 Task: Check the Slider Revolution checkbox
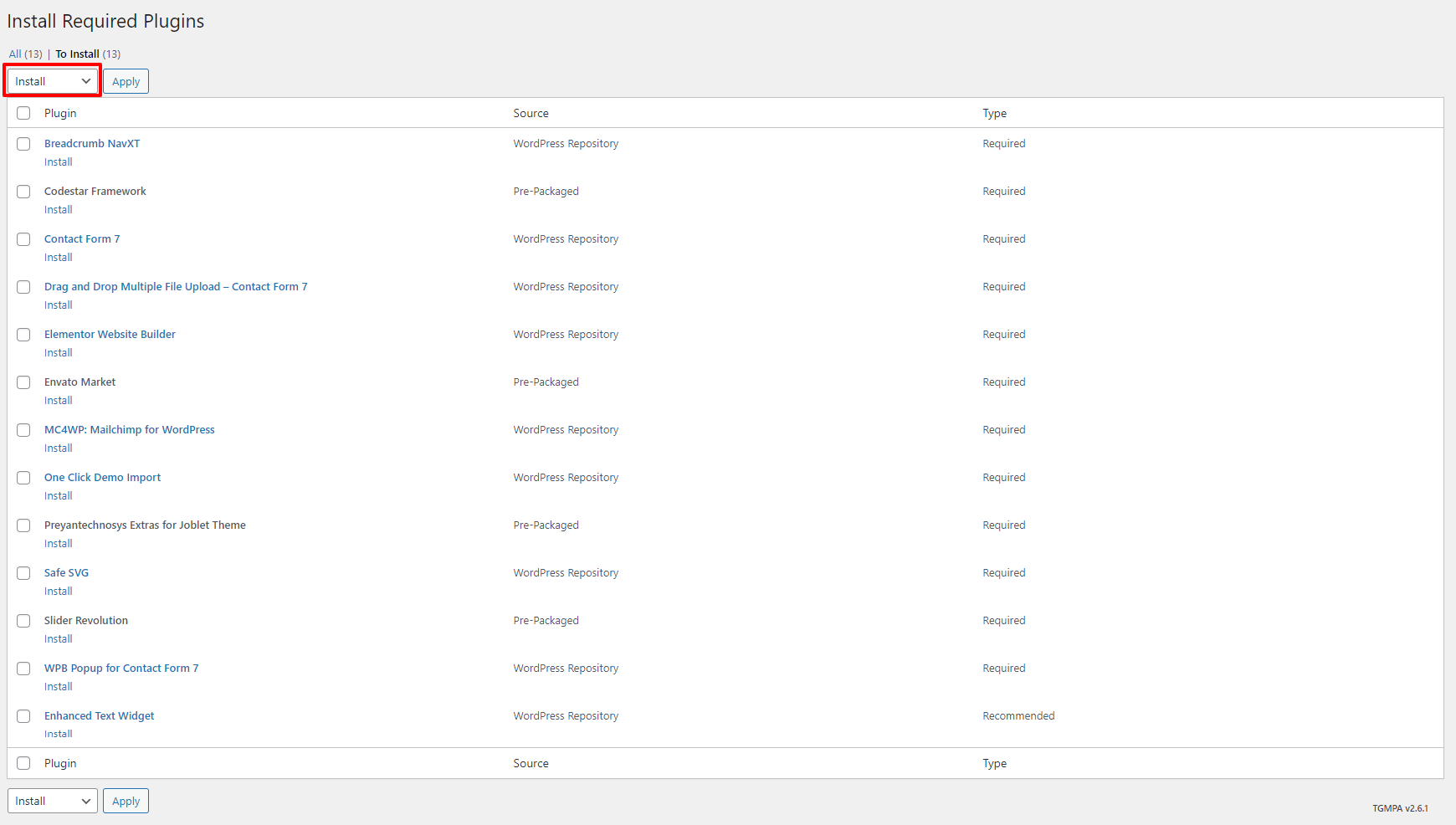tap(23, 621)
